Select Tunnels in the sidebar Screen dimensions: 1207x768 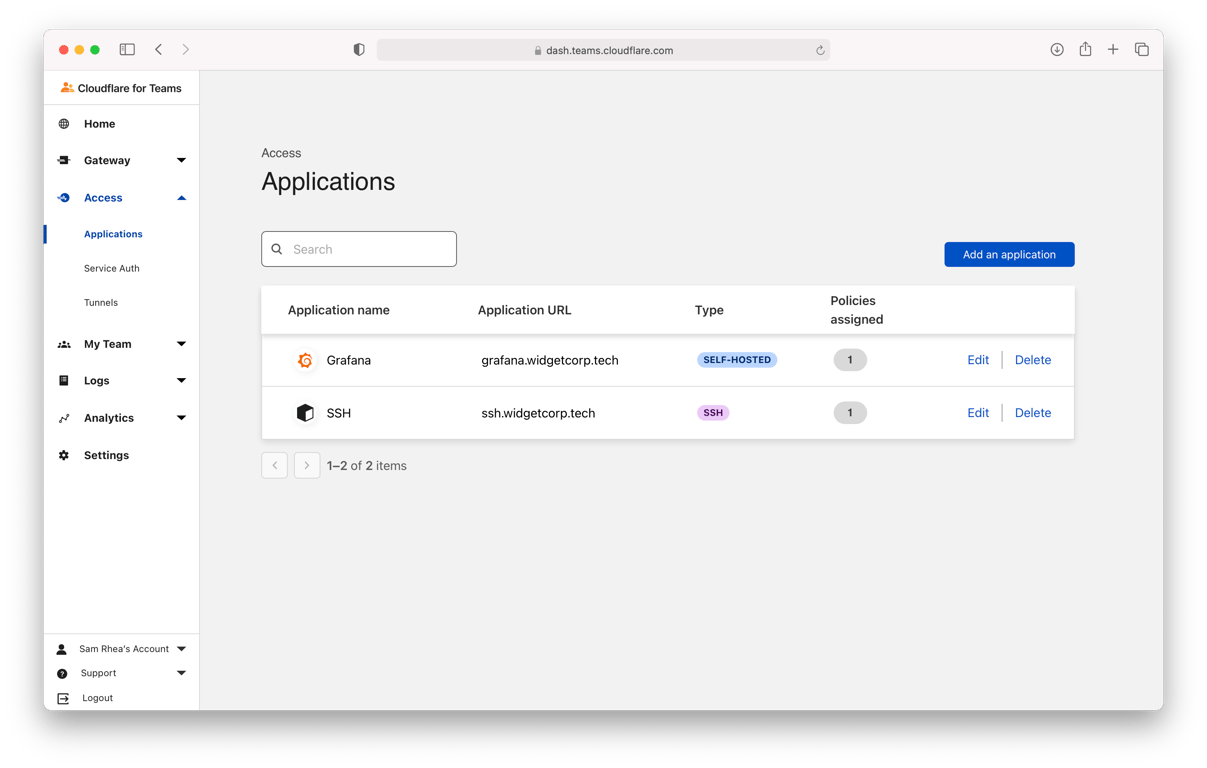(x=101, y=302)
